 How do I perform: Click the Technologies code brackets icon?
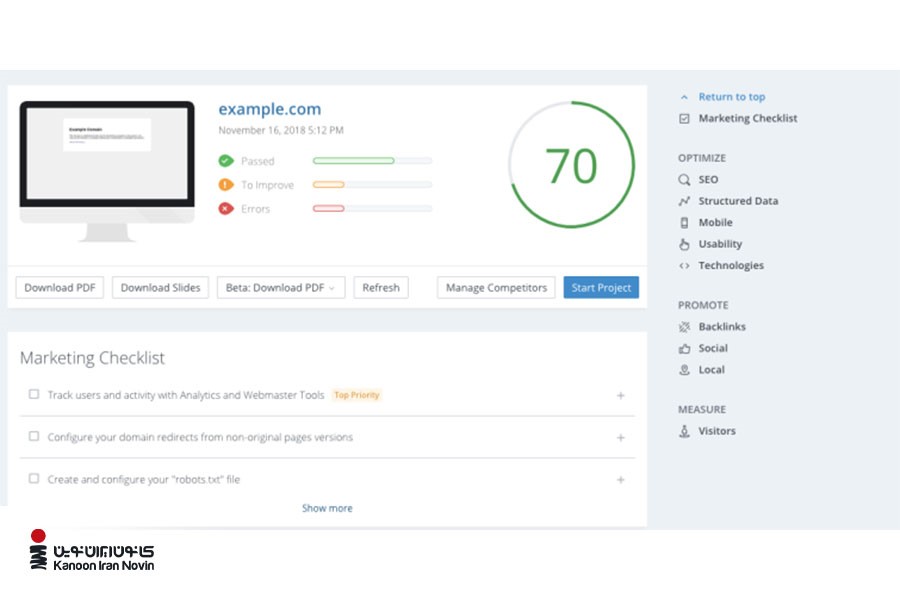click(x=684, y=266)
